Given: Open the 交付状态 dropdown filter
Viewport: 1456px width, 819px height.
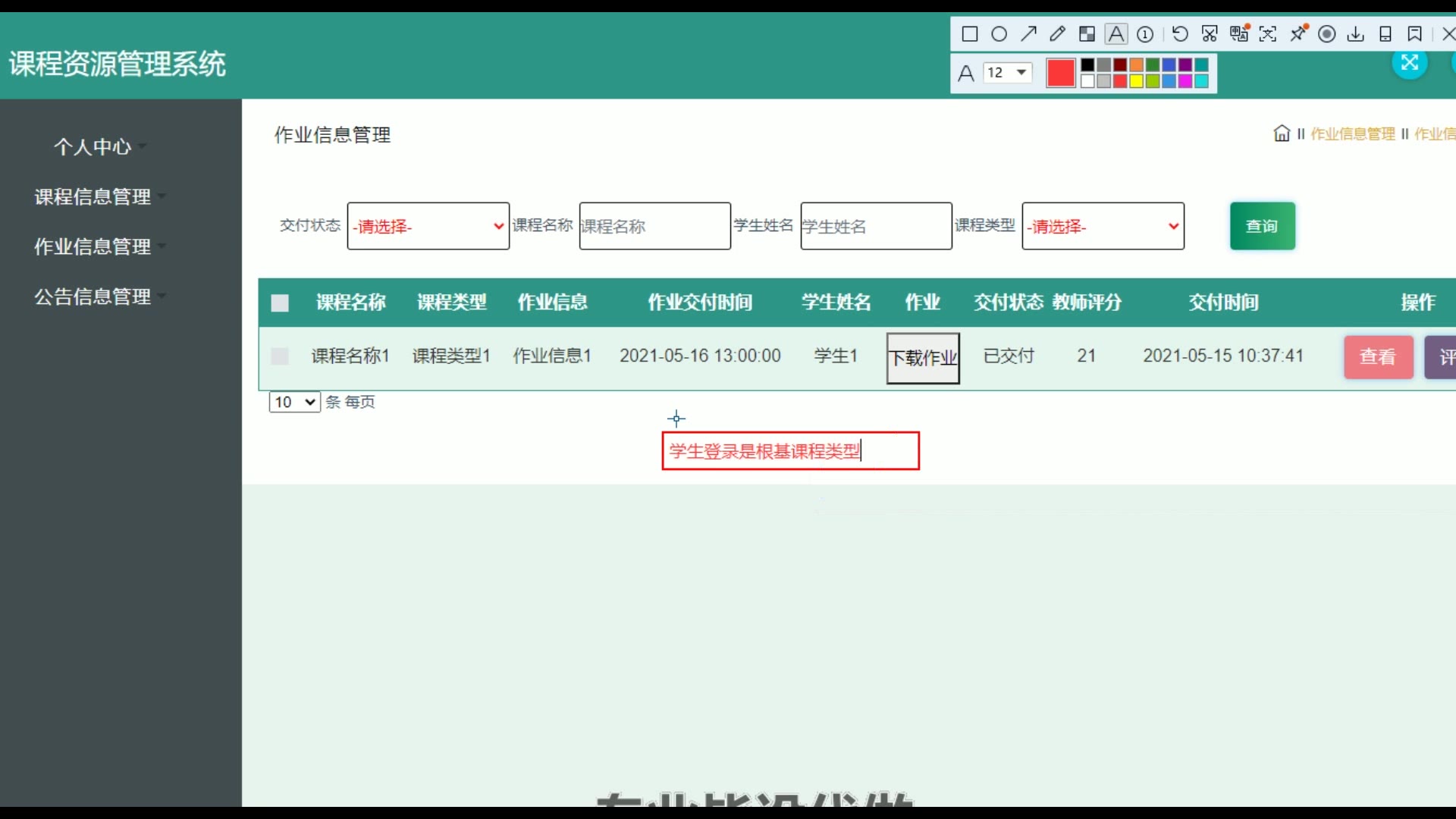Looking at the screenshot, I should pyautogui.click(x=428, y=226).
